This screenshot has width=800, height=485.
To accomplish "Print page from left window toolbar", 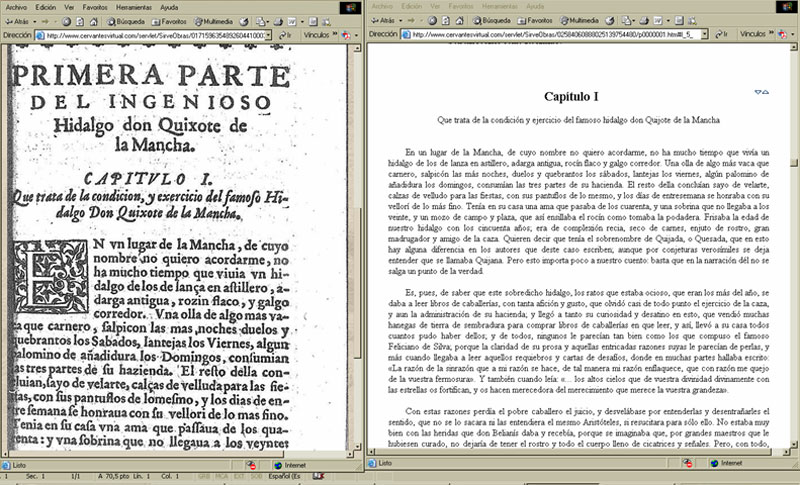I will [x=278, y=22].
